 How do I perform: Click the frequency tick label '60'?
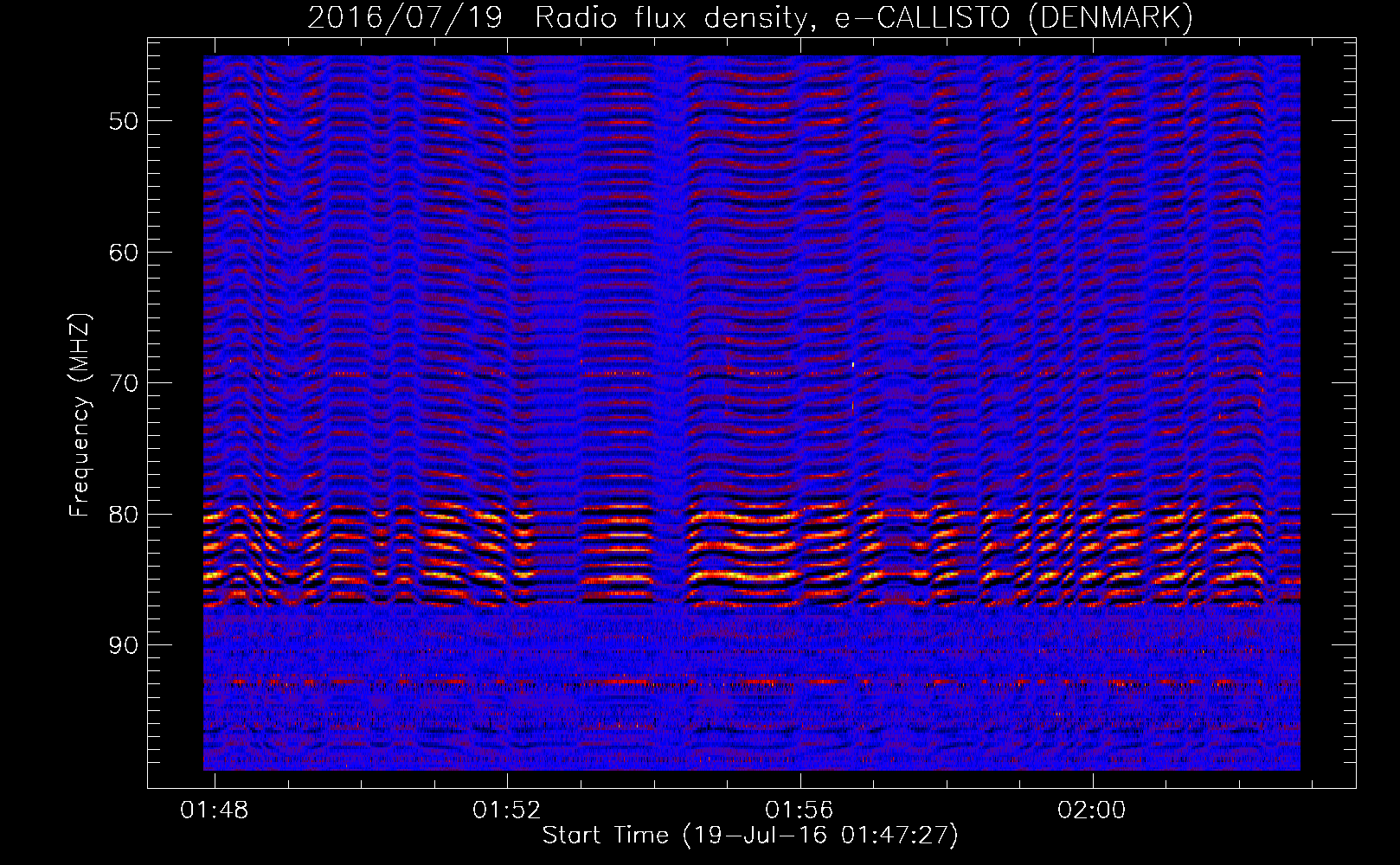(123, 253)
